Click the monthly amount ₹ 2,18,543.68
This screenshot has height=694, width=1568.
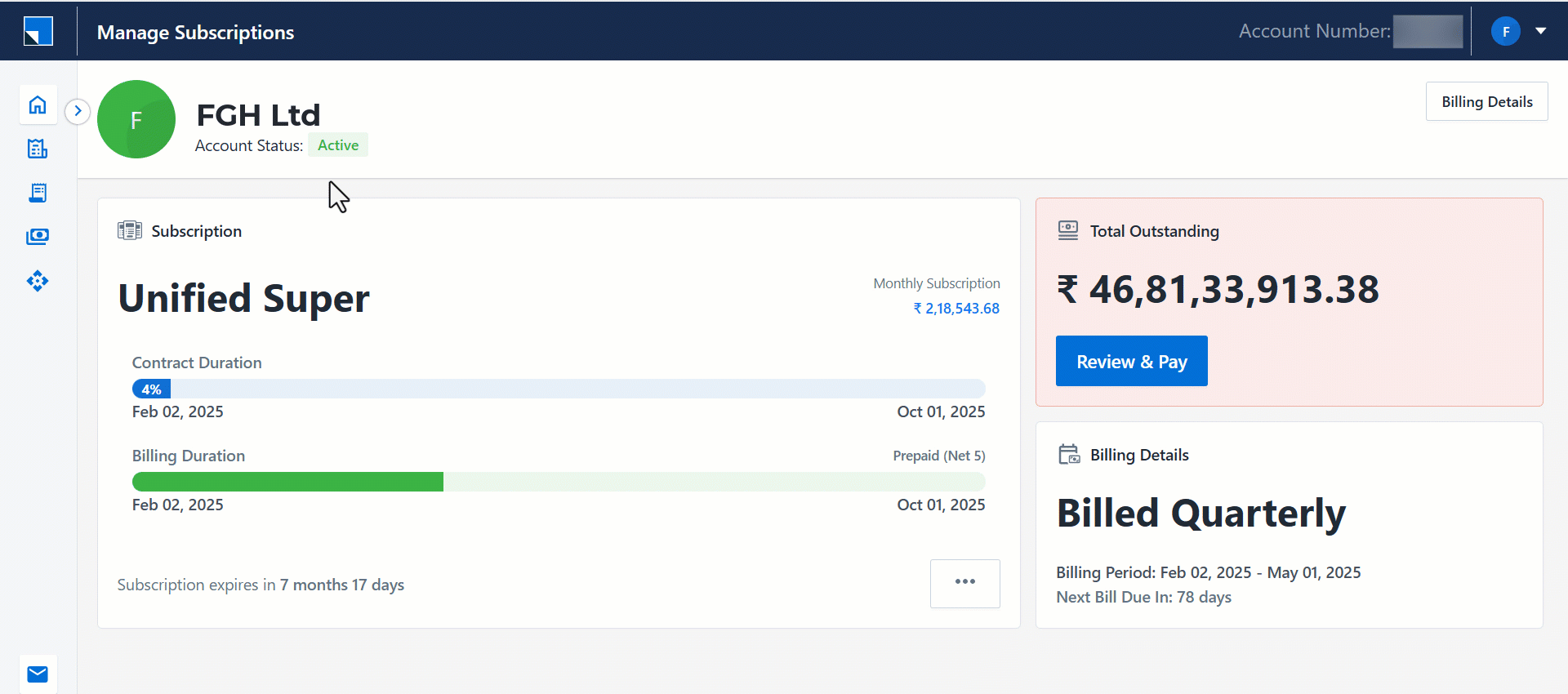[x=956, y=308]
